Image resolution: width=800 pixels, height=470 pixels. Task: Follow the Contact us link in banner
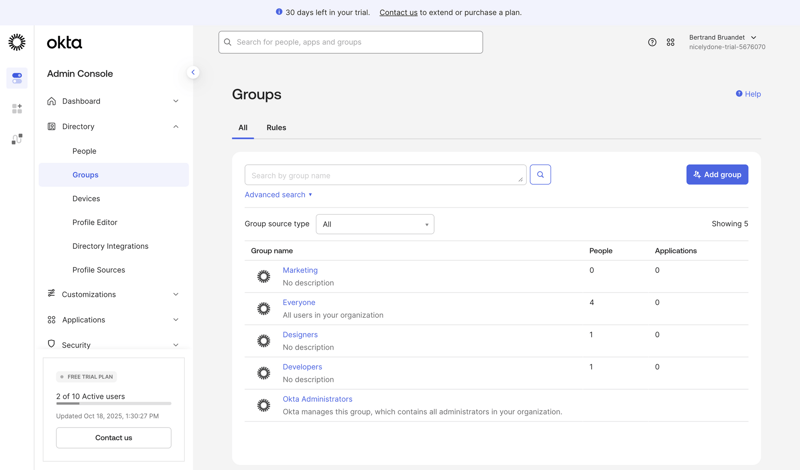(x=398, y=12)
